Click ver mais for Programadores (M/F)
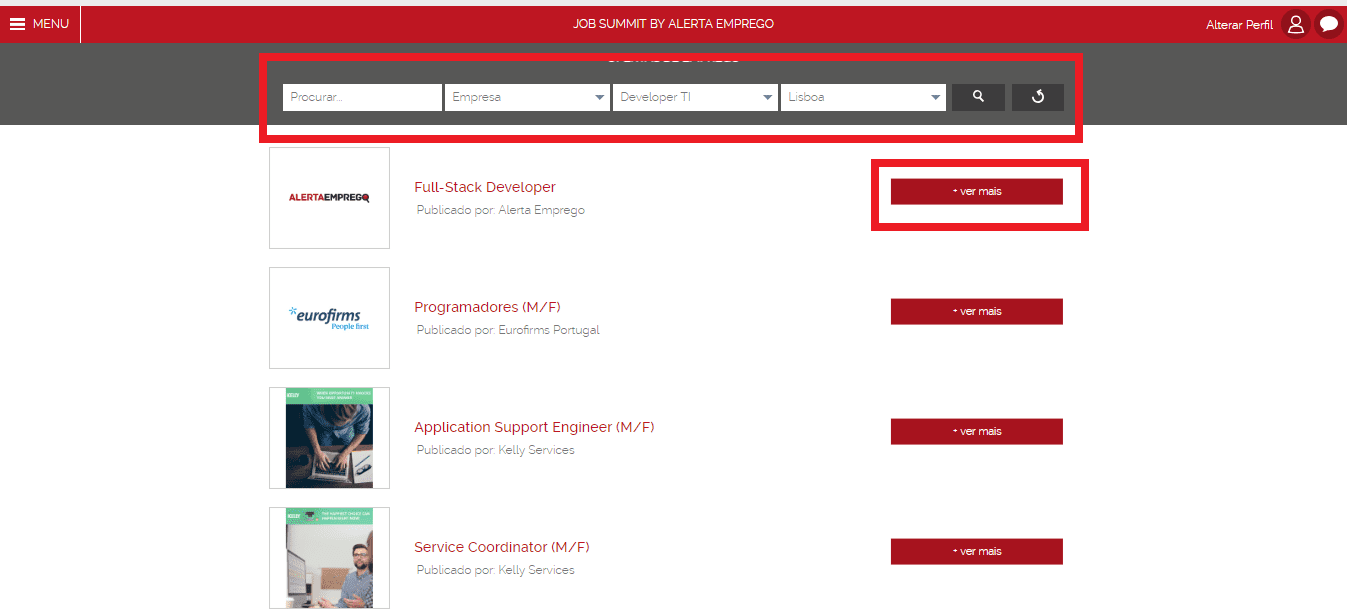Viewport: 1347px width, 609px height. pos(976,311)
